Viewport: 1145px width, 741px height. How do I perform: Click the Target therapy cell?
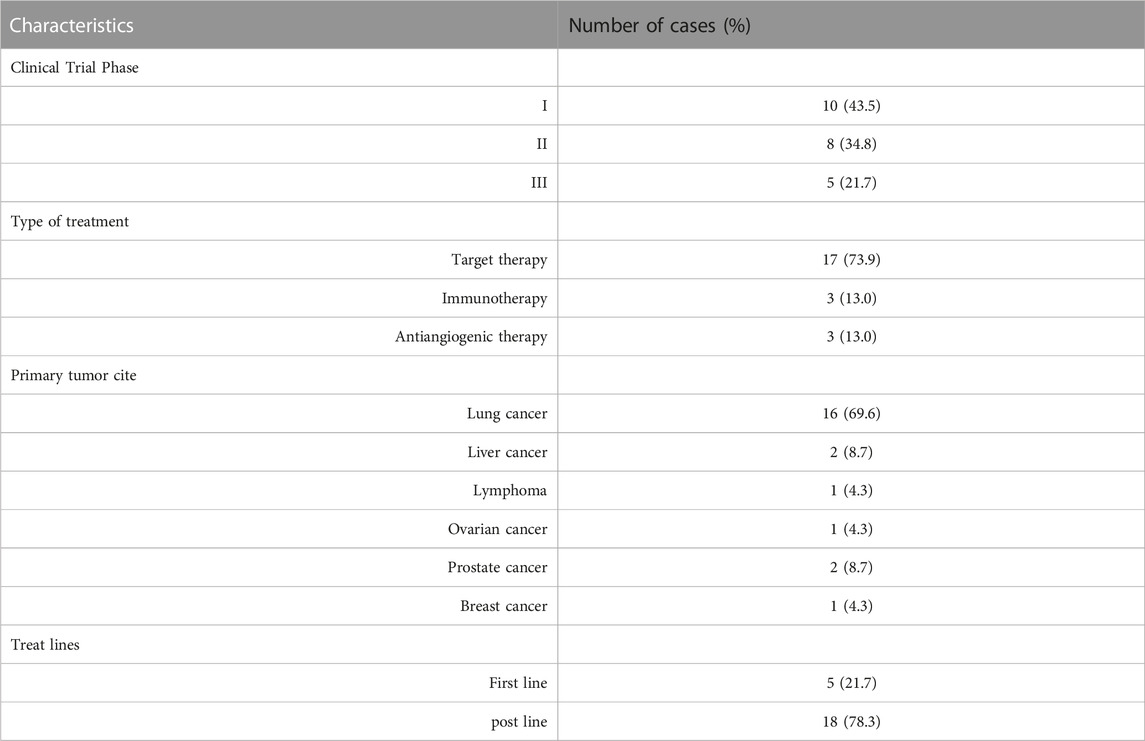point(499,260)
